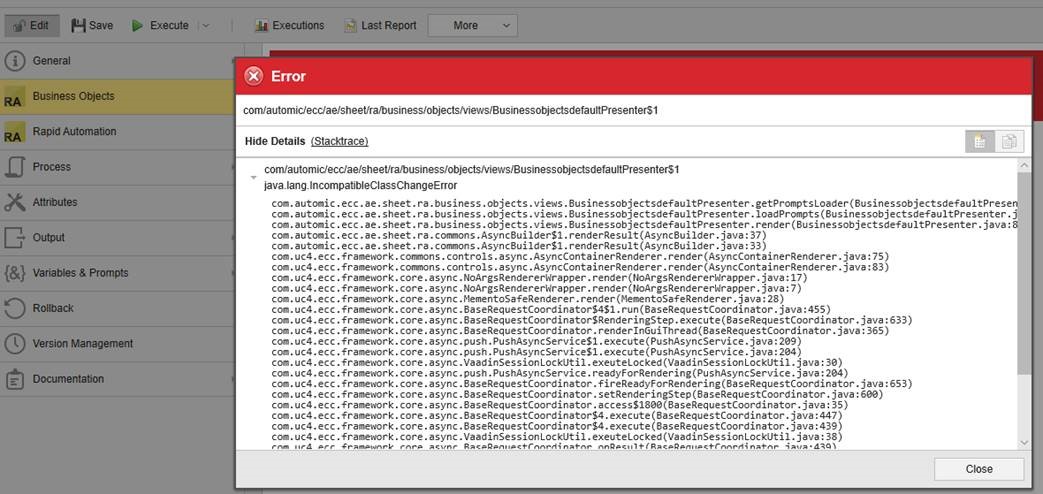Click the Rollback circular arrow icon
This screenshot has height=494, width=1043.
[x=15, y=308]
